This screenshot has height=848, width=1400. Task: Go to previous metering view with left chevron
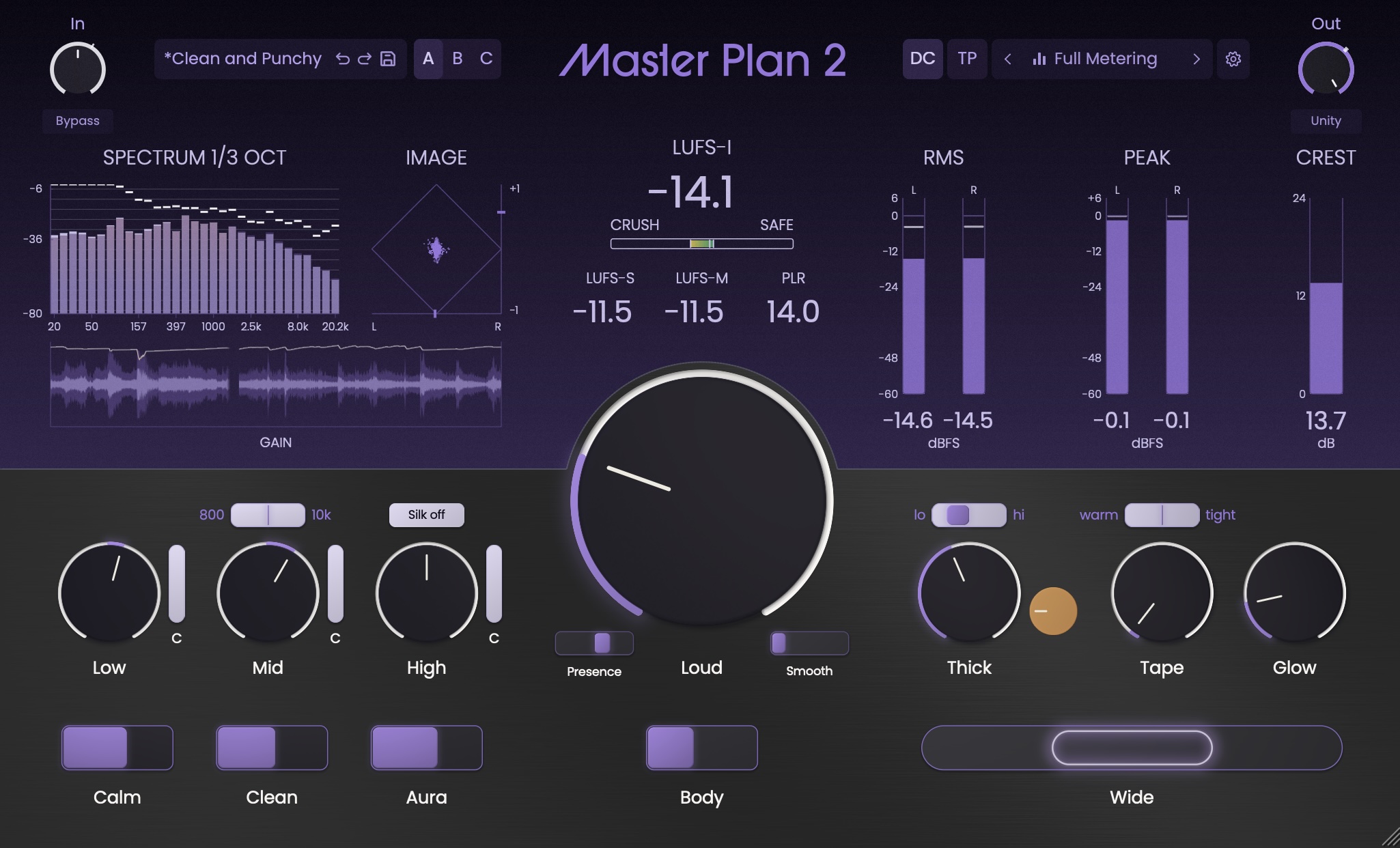(x=1007, y=59)
